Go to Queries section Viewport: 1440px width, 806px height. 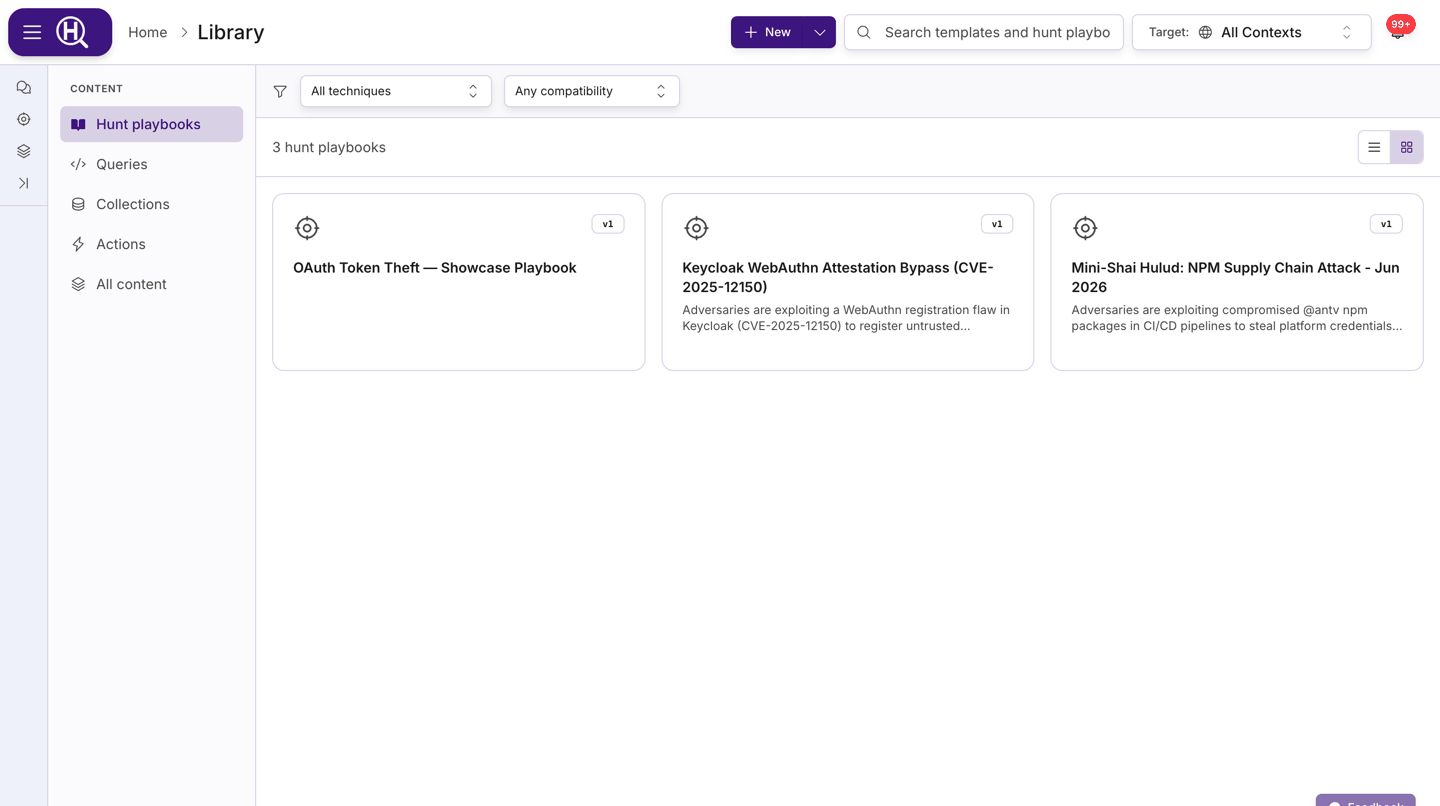pyautogui.click(x=152, y=164)
